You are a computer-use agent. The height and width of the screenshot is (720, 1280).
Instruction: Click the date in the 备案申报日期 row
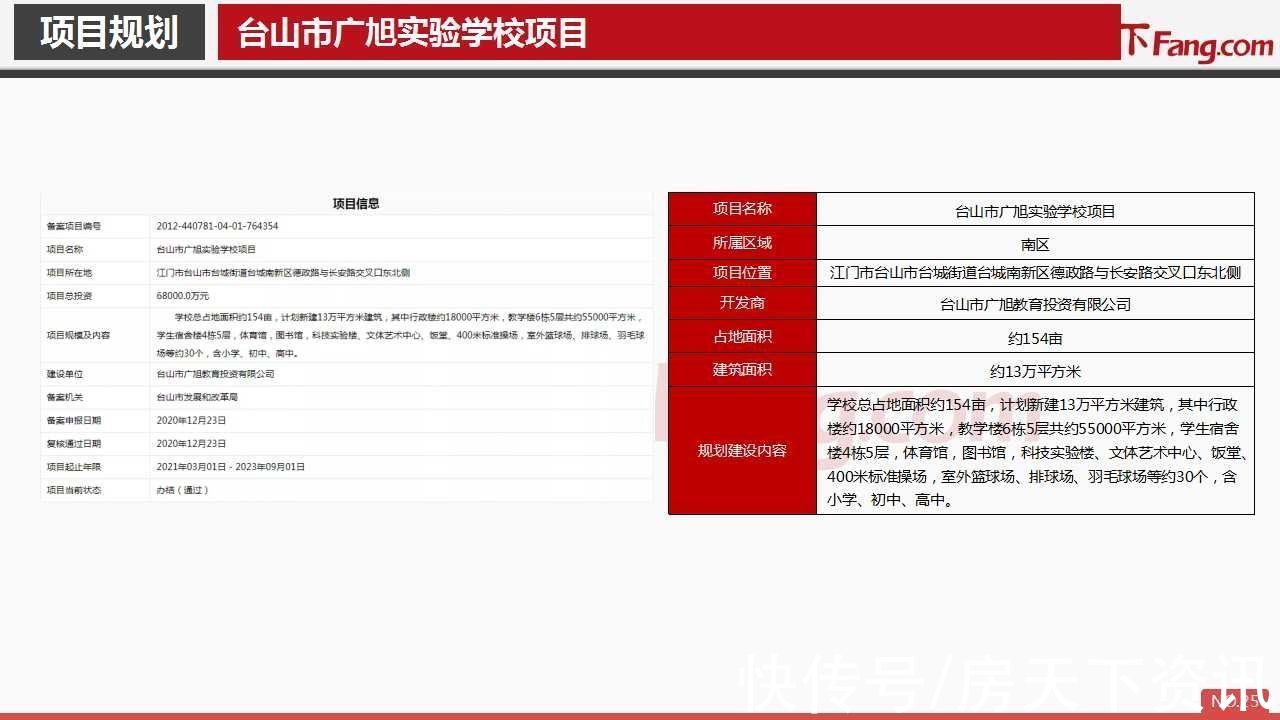point(191,420)
